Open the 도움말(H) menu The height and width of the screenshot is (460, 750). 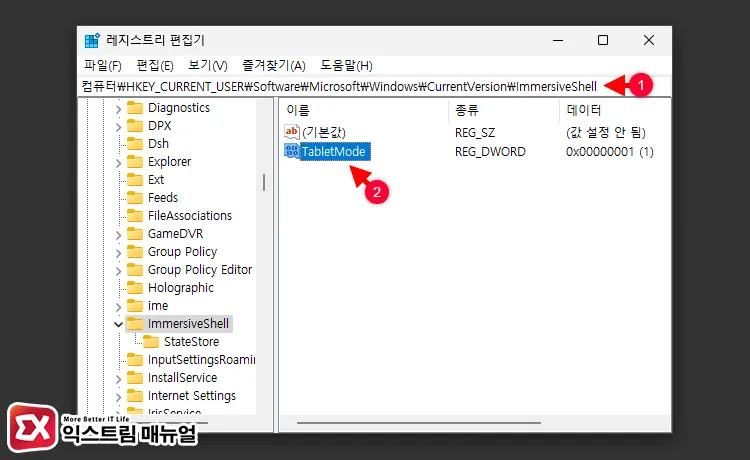346,66
